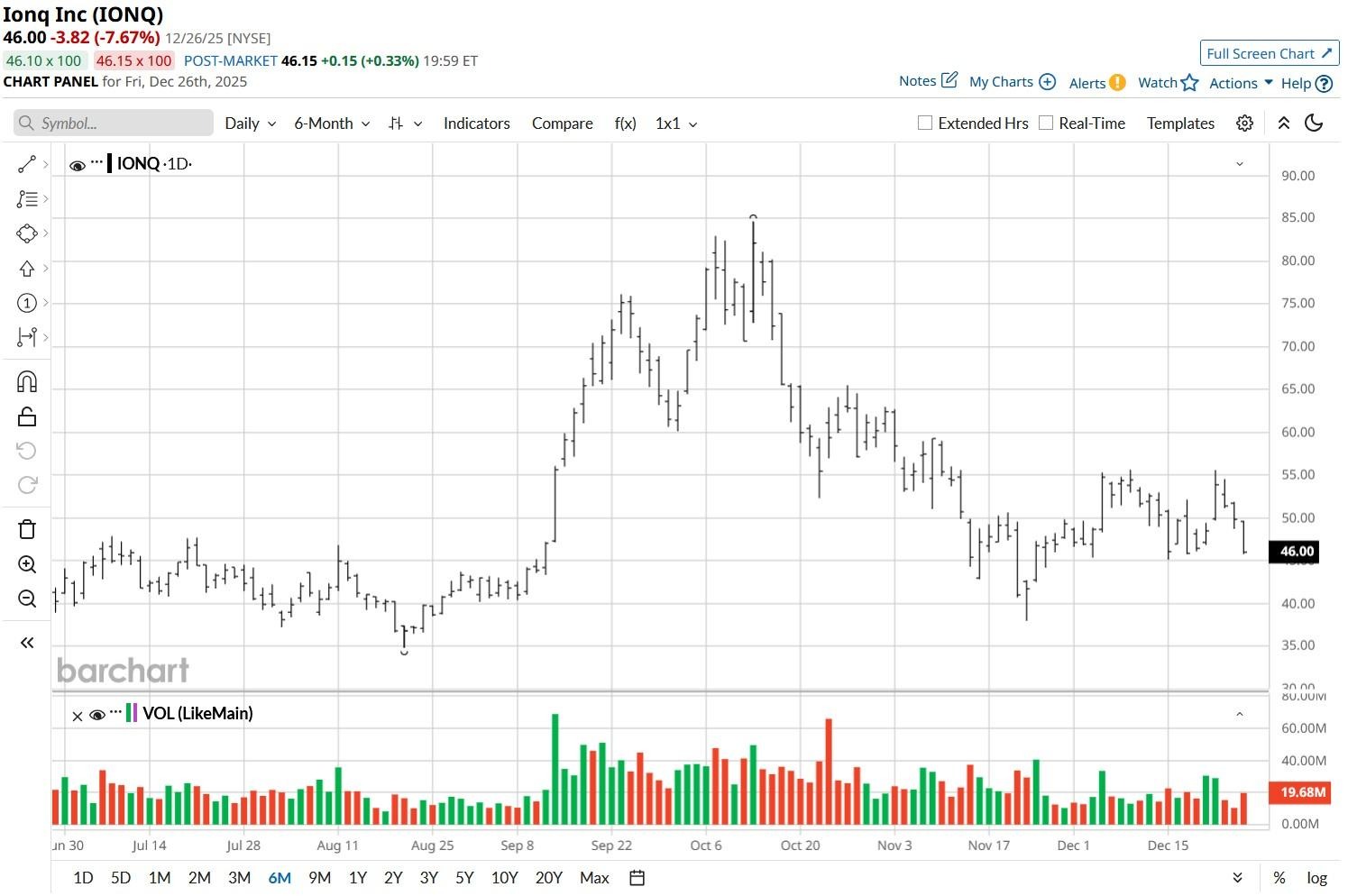Add a note with the pencil icon
The height and width of the screenshot is (896, 1348).
pos(949,80)
